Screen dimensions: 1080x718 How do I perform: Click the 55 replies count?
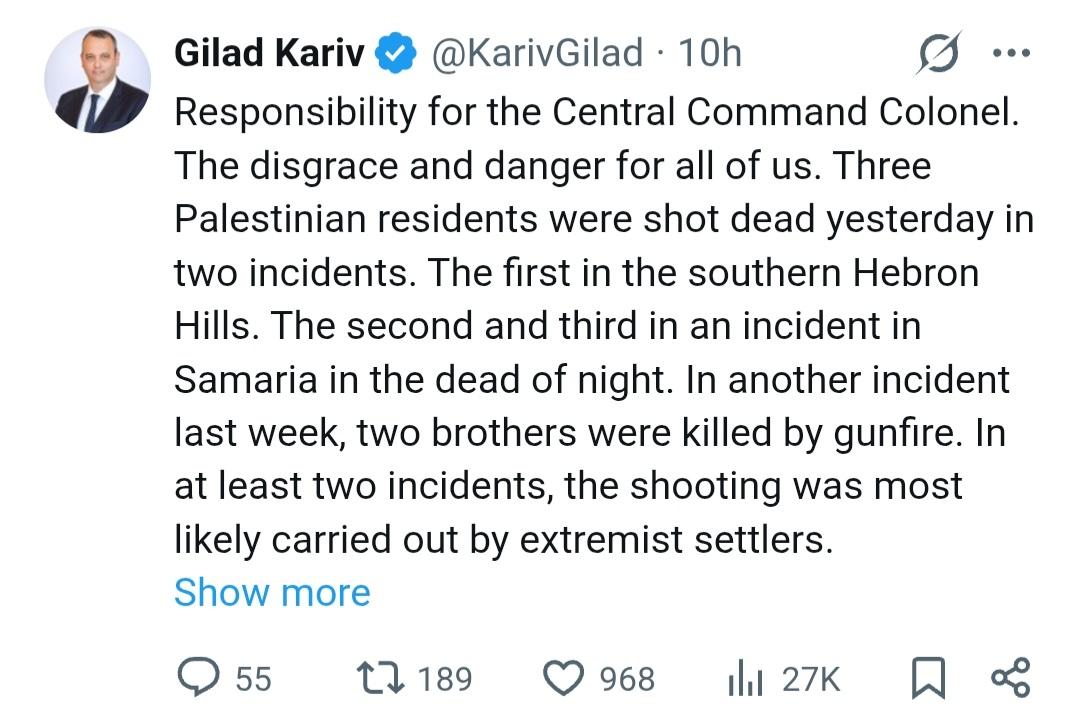pos(253,680)
